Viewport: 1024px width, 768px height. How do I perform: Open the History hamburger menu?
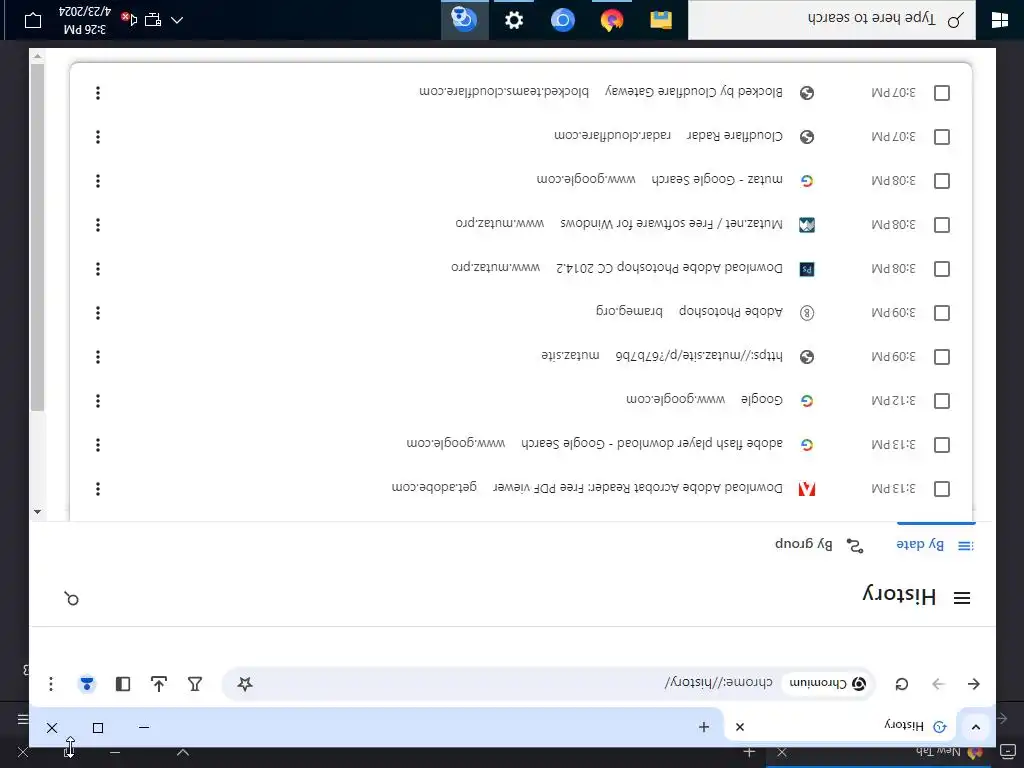coord(961,598)
